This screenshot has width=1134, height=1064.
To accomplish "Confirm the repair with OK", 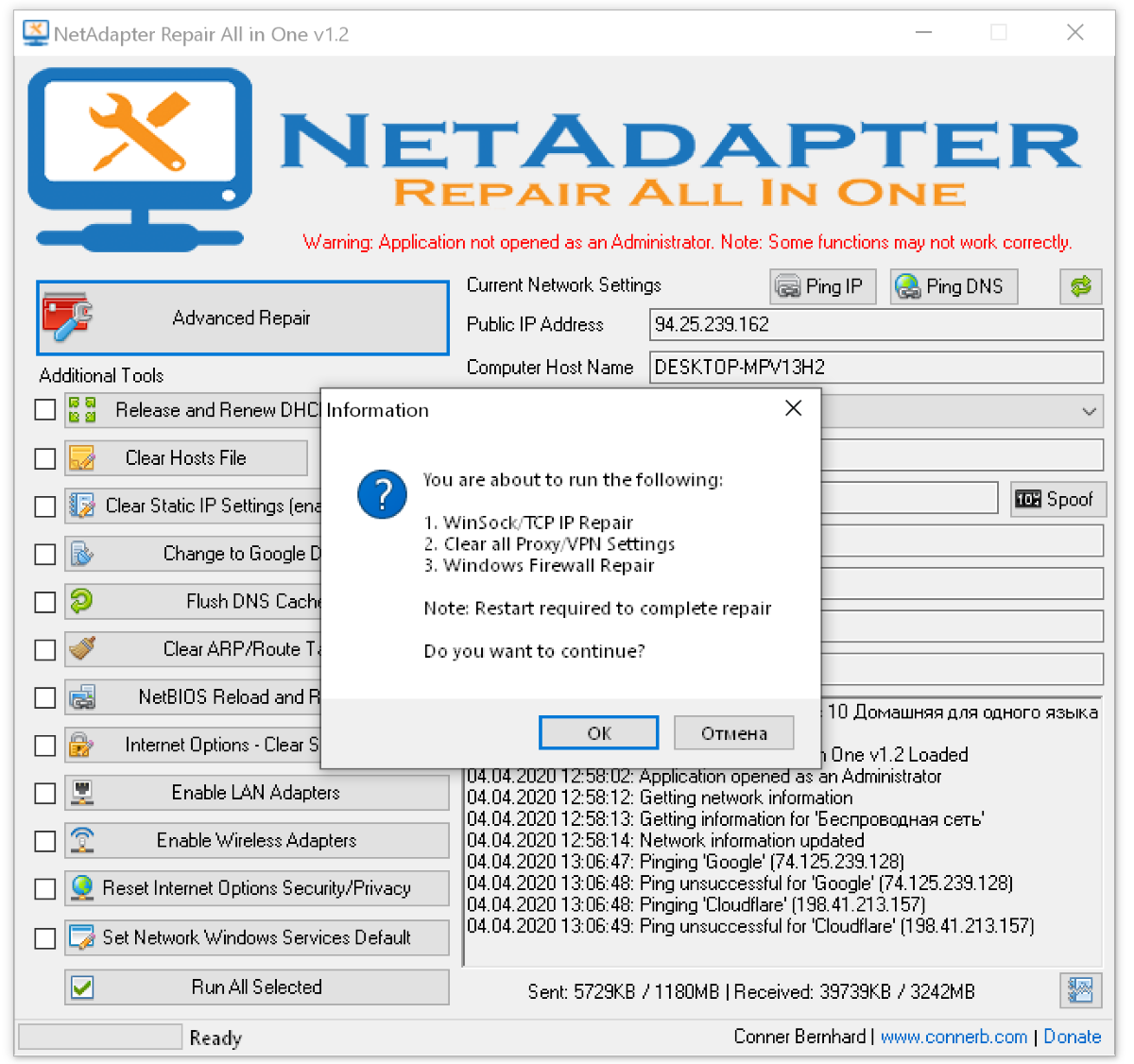I will tap(599, 732).
